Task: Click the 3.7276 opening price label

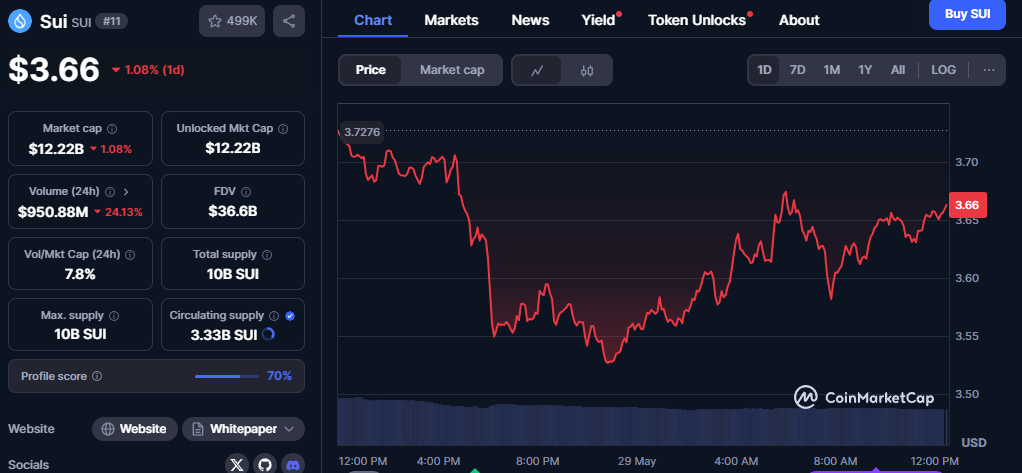Action: click(362, 132)
